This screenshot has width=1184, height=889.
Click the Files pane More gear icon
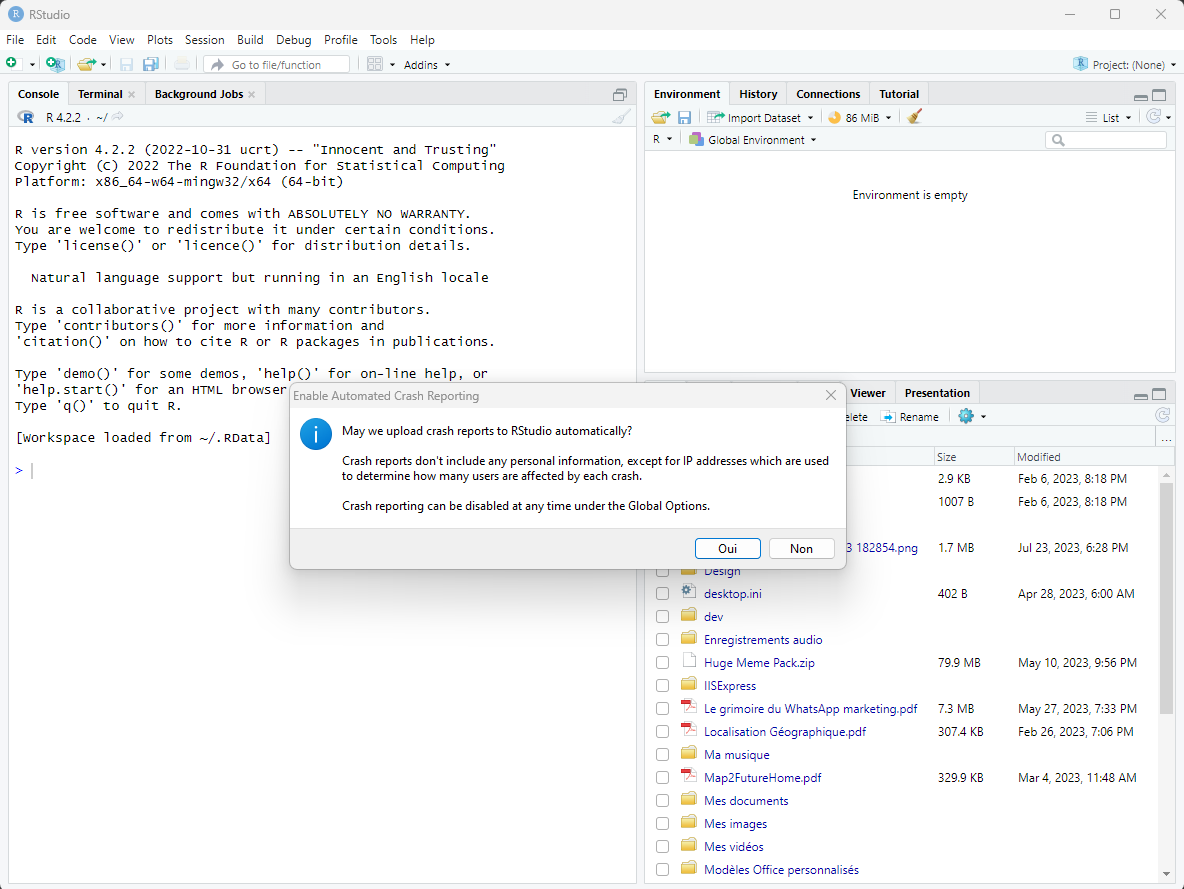(x=966, y=415)
